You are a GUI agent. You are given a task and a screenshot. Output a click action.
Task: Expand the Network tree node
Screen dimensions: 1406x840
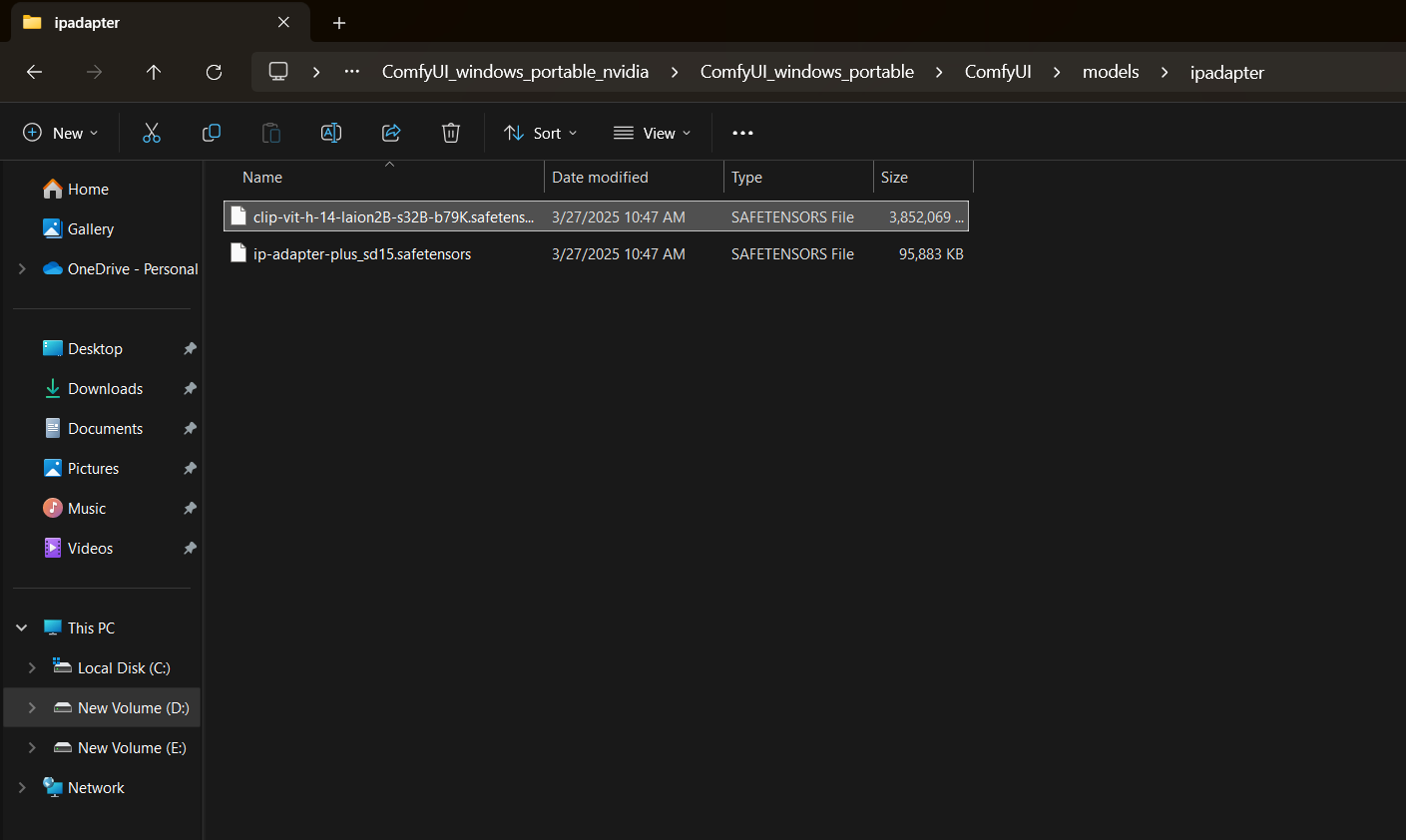(22, 787)
